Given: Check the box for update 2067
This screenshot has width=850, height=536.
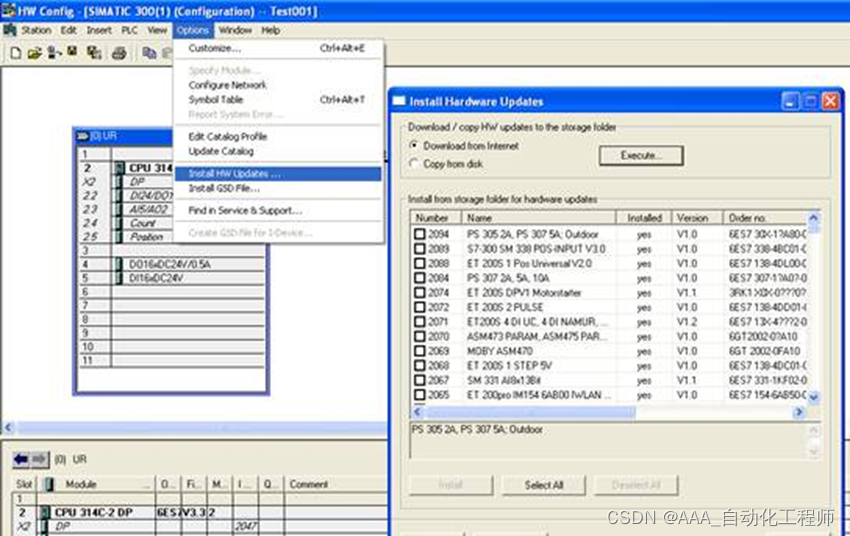Looking at the screenshot, I should point(420,380).
